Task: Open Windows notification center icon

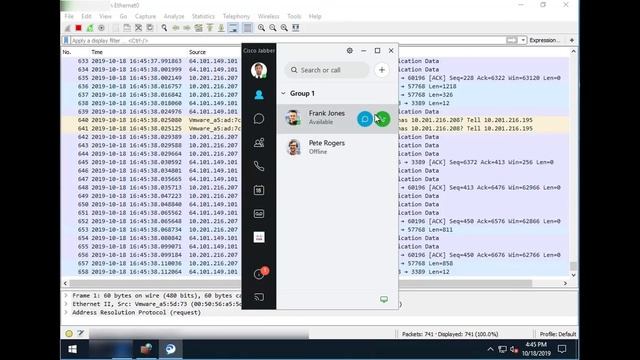Action: 562,349
